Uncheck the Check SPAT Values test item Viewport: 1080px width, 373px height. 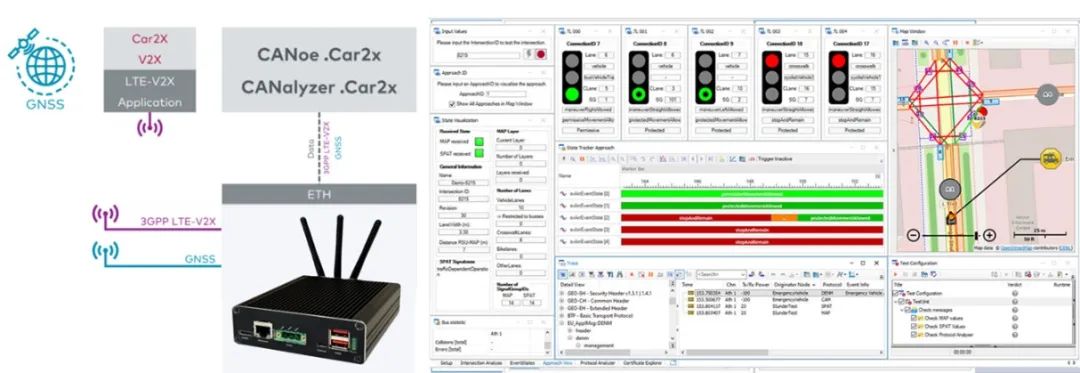click(914, 326)
